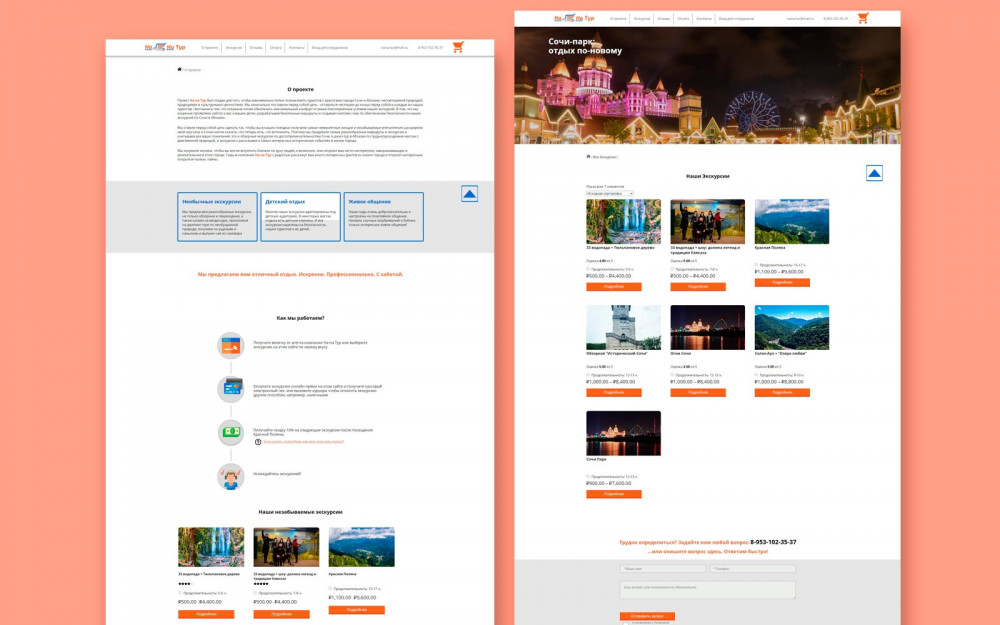Click the home breadcrumb icon on the right page
This screenshot has height=625, width=1000.
pyautogui.click(x=588, y=157)
